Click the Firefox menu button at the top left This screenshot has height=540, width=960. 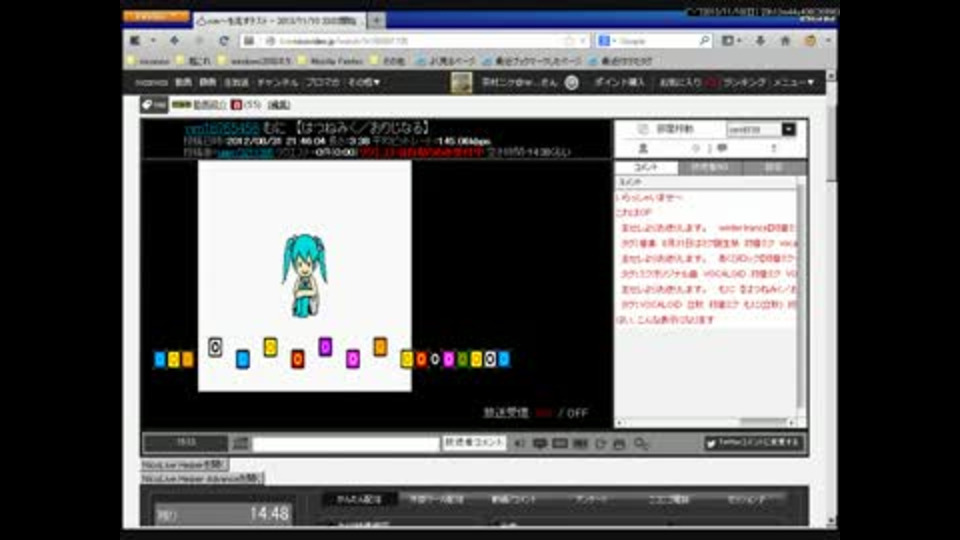(156, 17)
